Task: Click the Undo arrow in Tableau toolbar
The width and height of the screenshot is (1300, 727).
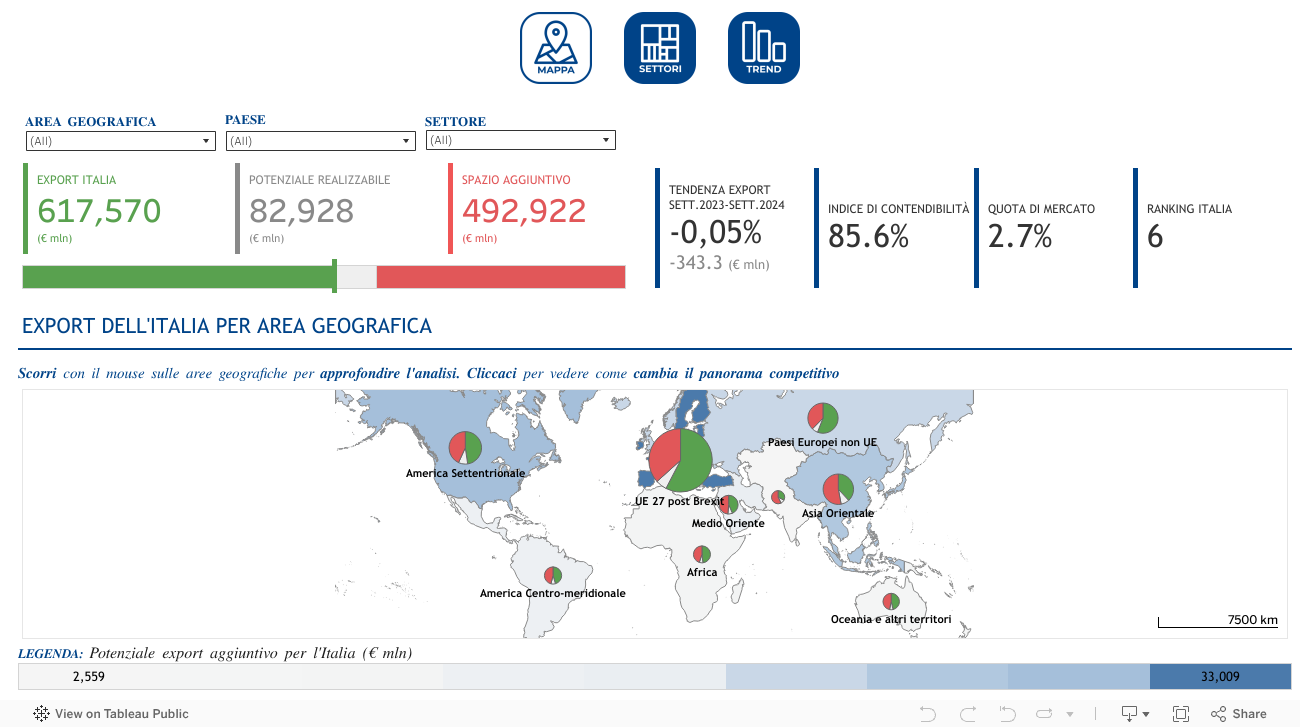Action: click(x=927, y=714)
